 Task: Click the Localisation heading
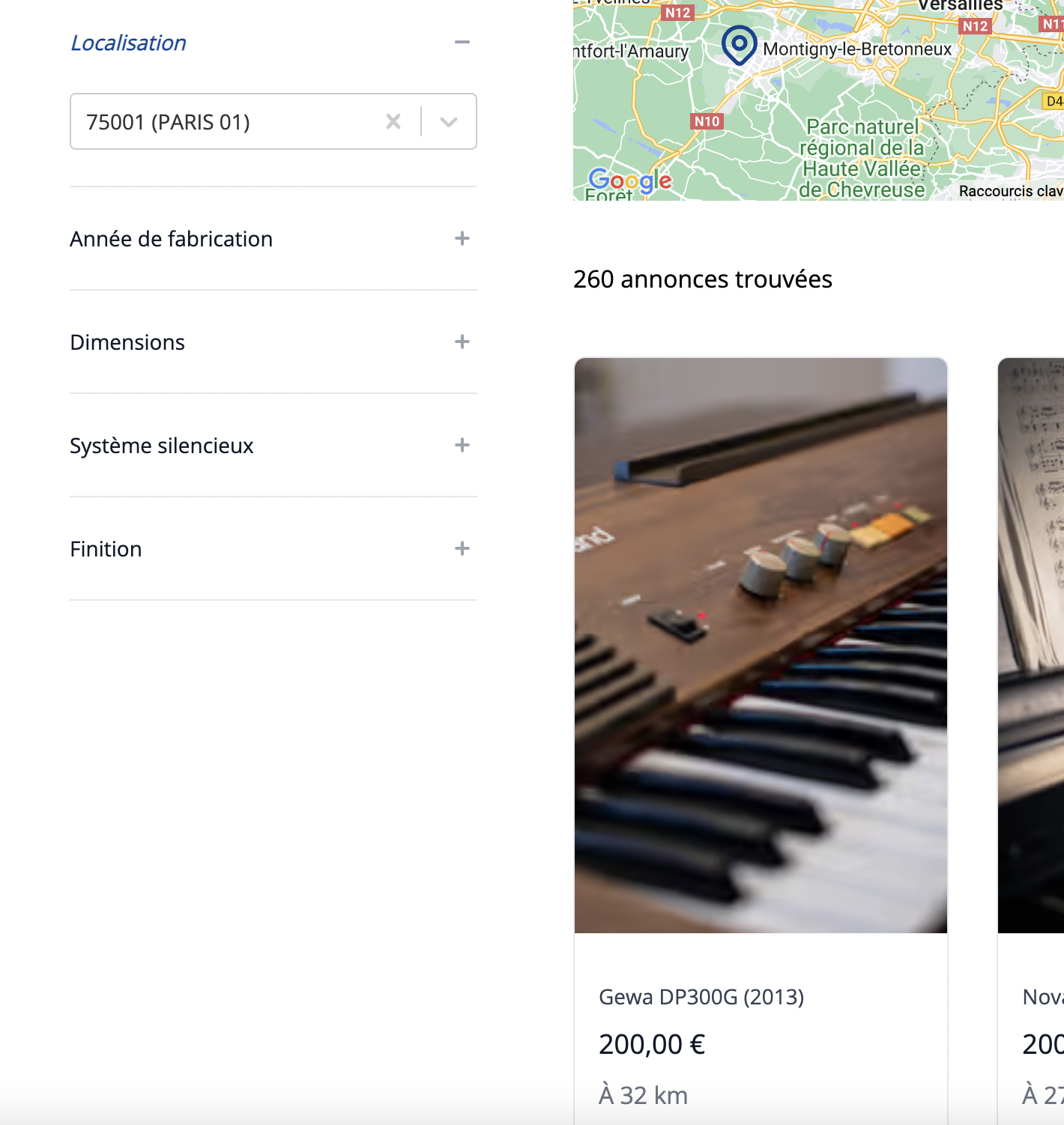pyautogui.click(x=128, y=43)
